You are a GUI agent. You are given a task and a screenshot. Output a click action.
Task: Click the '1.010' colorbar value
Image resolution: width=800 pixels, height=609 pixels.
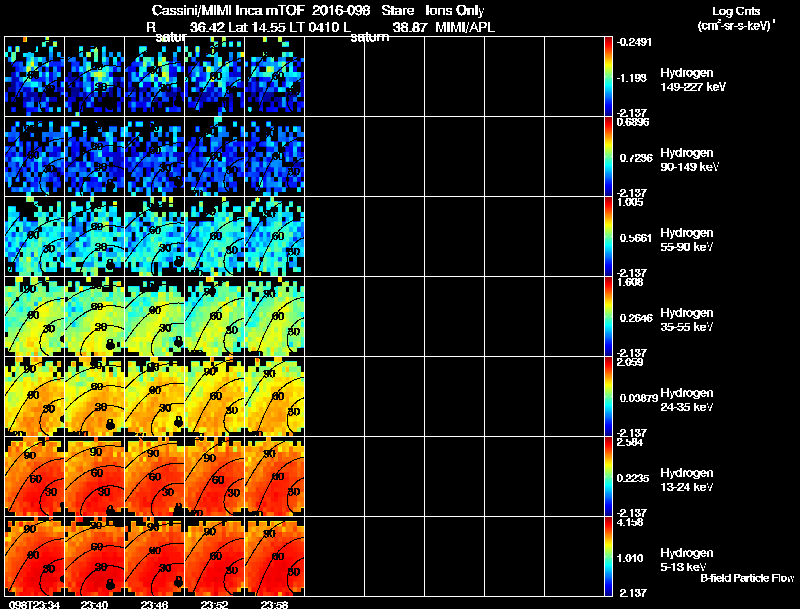tap(631, 558)
